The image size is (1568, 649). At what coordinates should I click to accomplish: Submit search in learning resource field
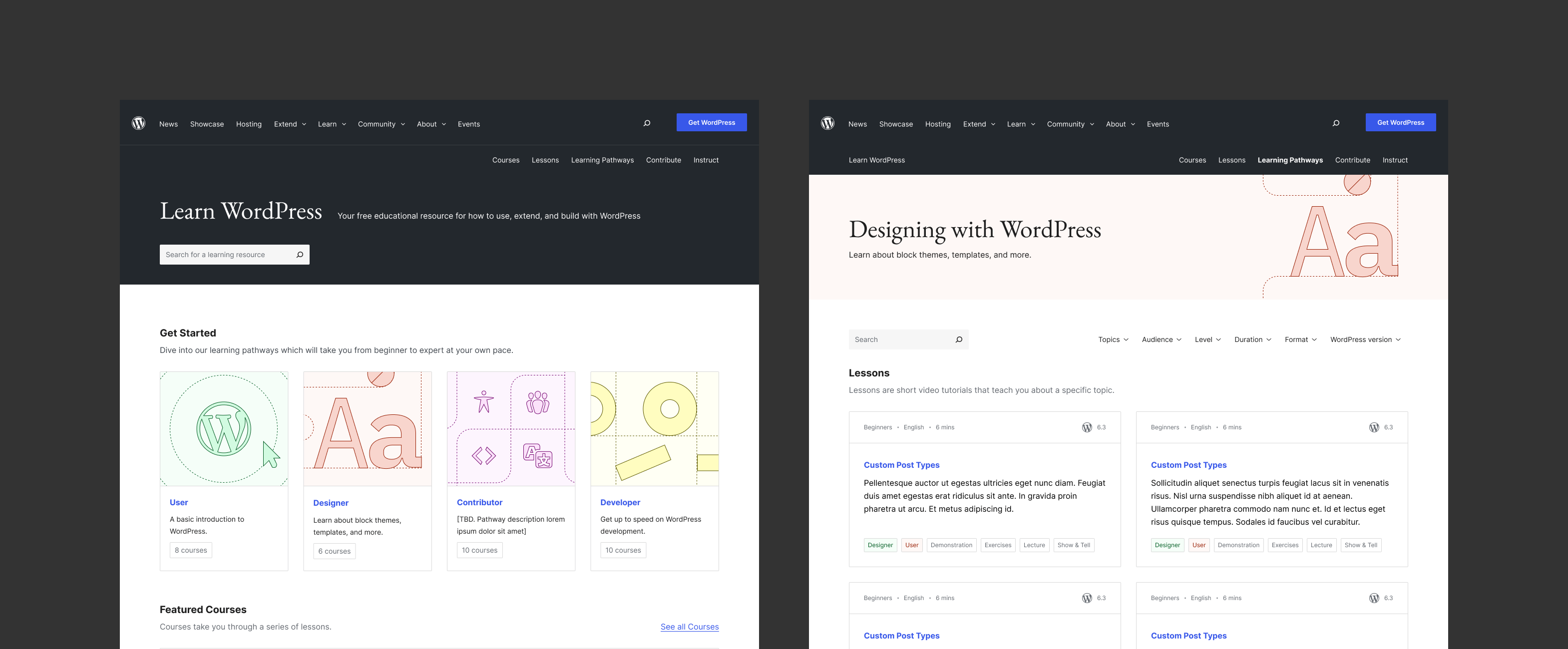pyautogui.click(x=300, y=255)
